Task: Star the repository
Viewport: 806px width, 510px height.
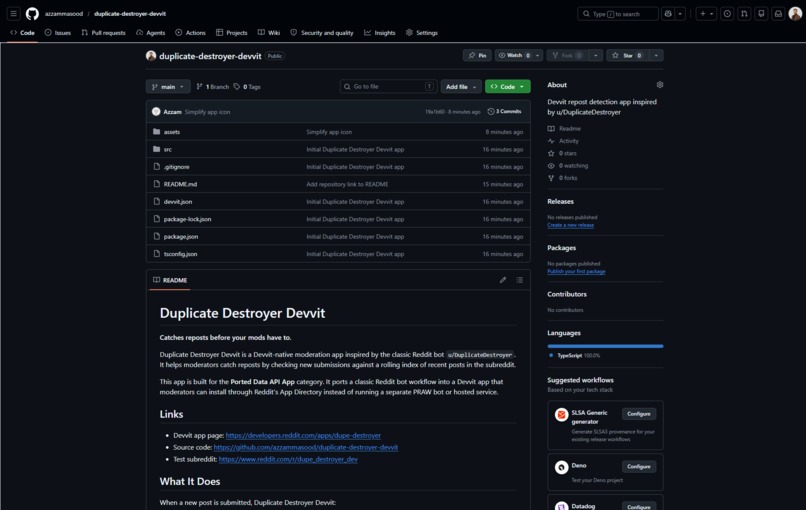Action: tap(627, 56)
